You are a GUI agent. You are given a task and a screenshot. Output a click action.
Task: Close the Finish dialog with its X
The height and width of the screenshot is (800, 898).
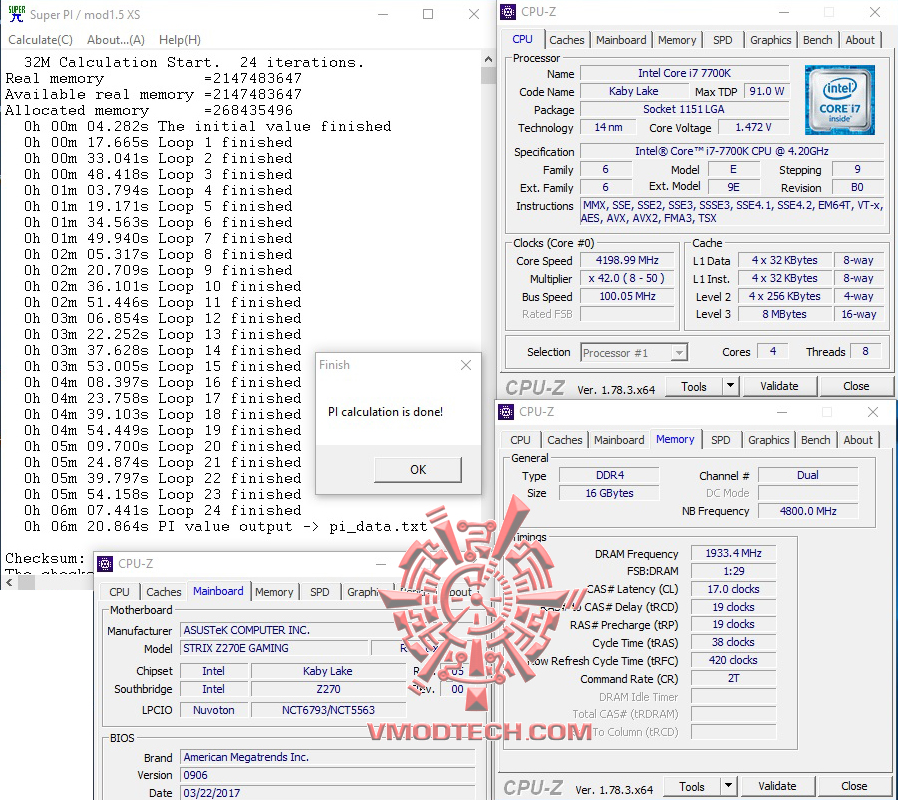coord(466,365)
